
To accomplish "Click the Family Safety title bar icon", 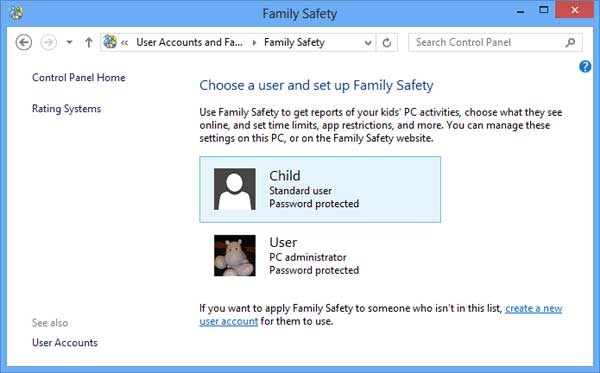I will coord(16,13).
